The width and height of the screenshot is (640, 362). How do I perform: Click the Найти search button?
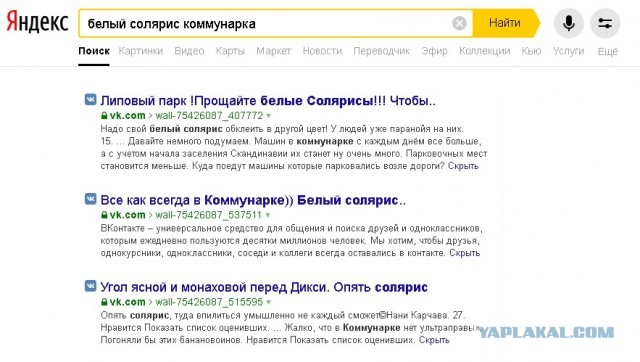pyautogui.click(x=506, y=23)
